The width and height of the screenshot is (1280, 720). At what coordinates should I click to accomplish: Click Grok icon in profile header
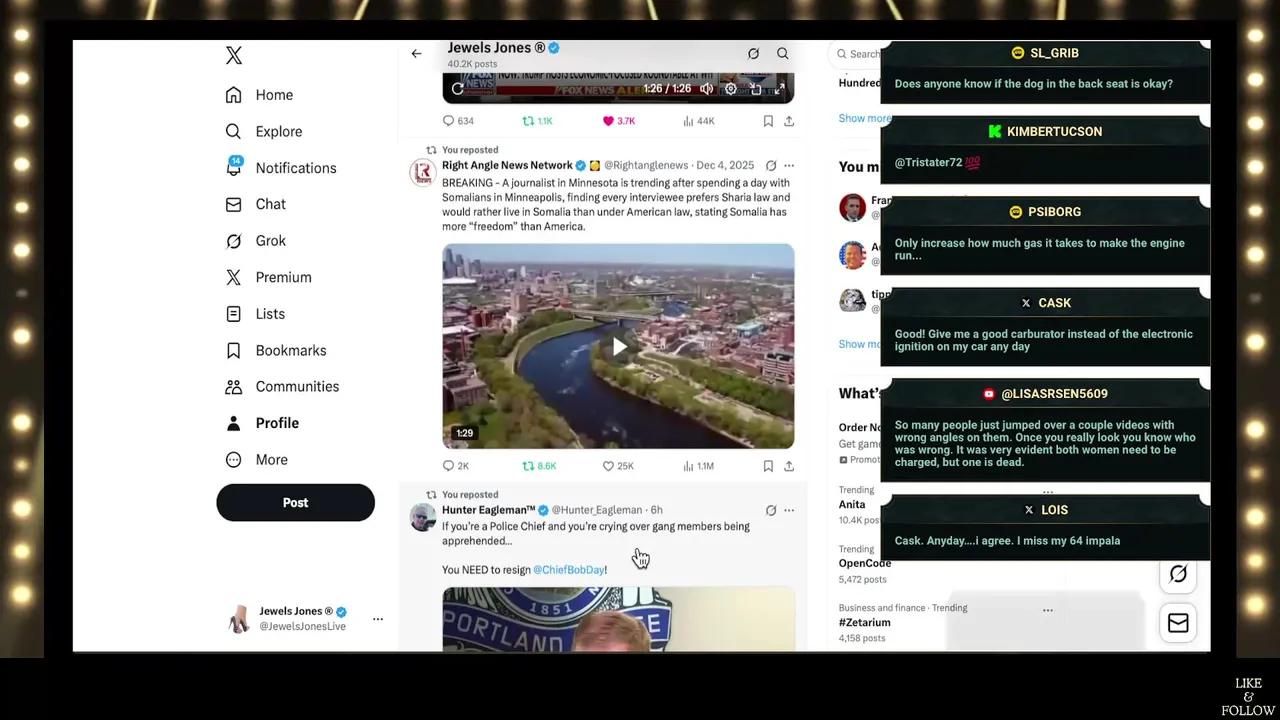coord(753,54)
